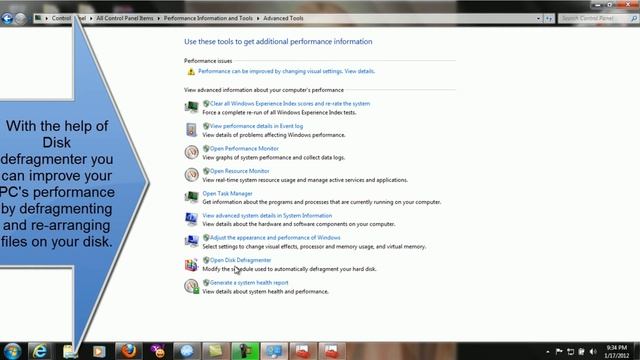Screen dimensions: 640x360
Task: Open Resource Monitor link
Action: [x=240, y=171]
